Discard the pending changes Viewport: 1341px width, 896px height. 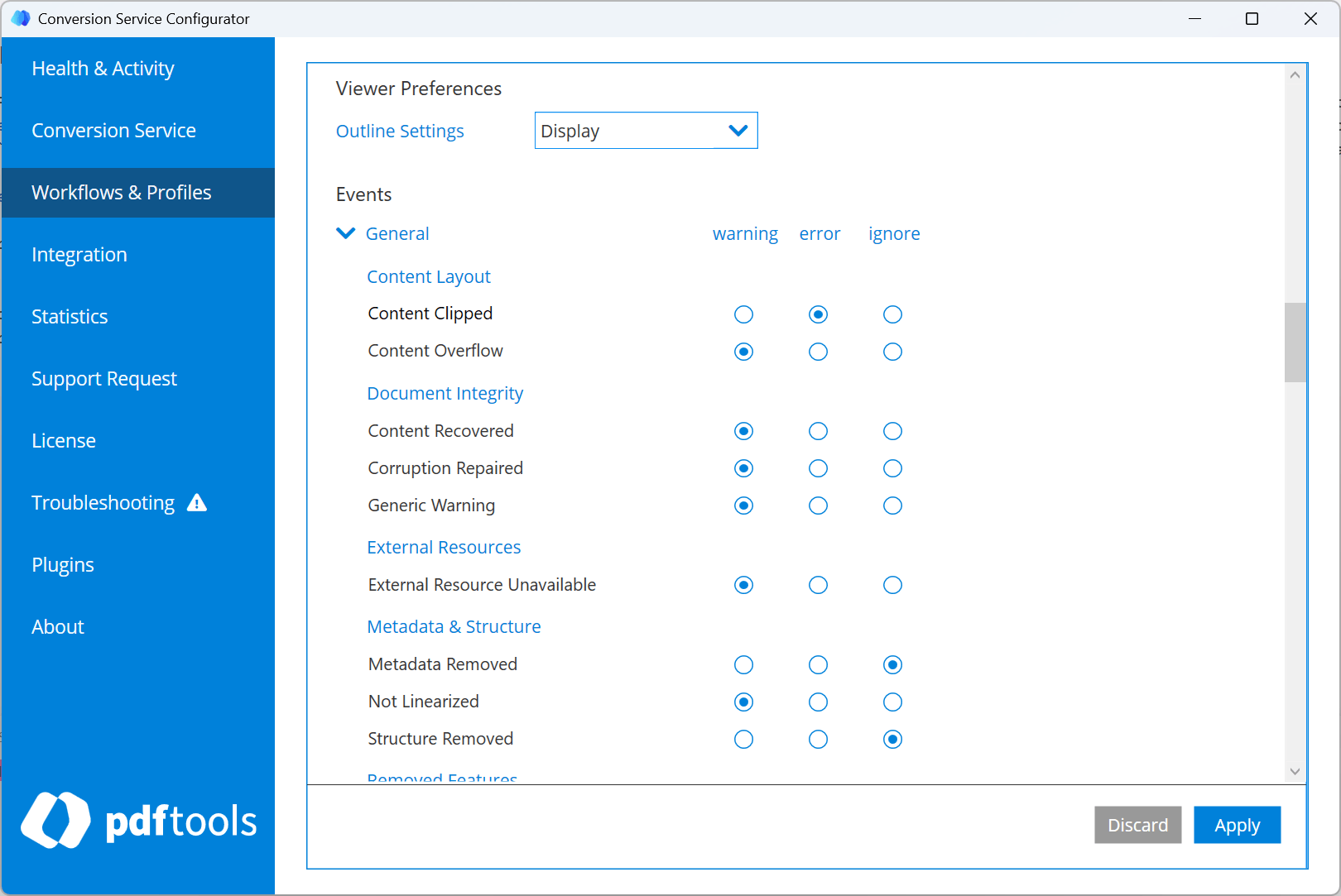[1137, 825]
